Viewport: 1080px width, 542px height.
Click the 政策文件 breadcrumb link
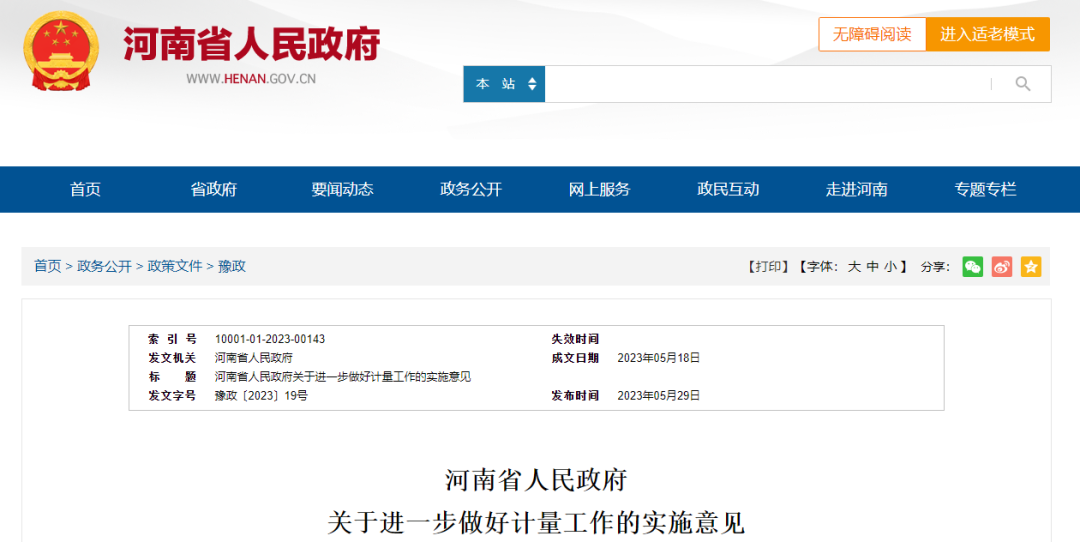[x=175, y=266]
